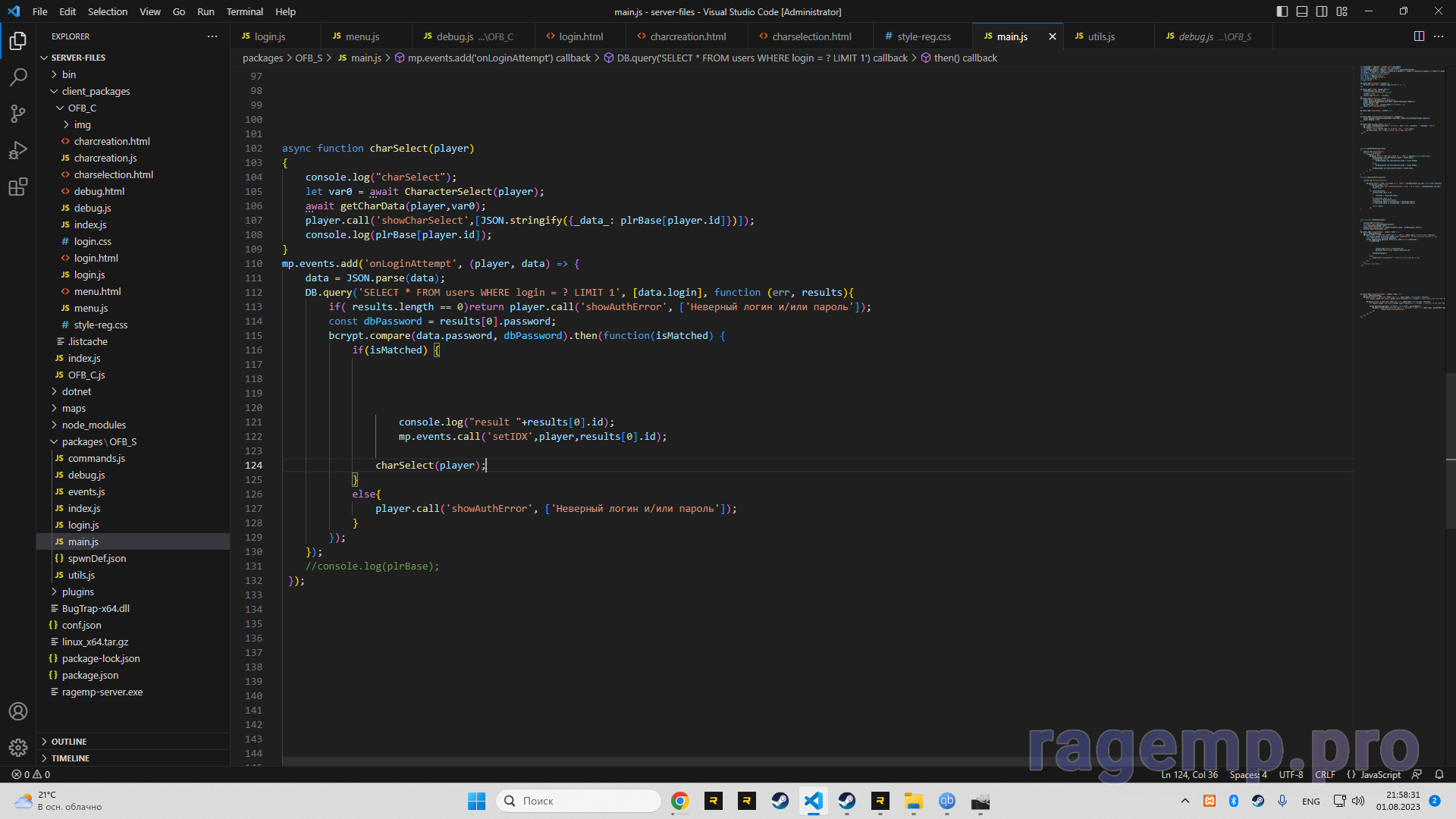Image resolution: width=1456 pixels, height=819 pixels.
Task: Open package.json in the explorer
Action: pyautogui.click(x=89, y=675)
